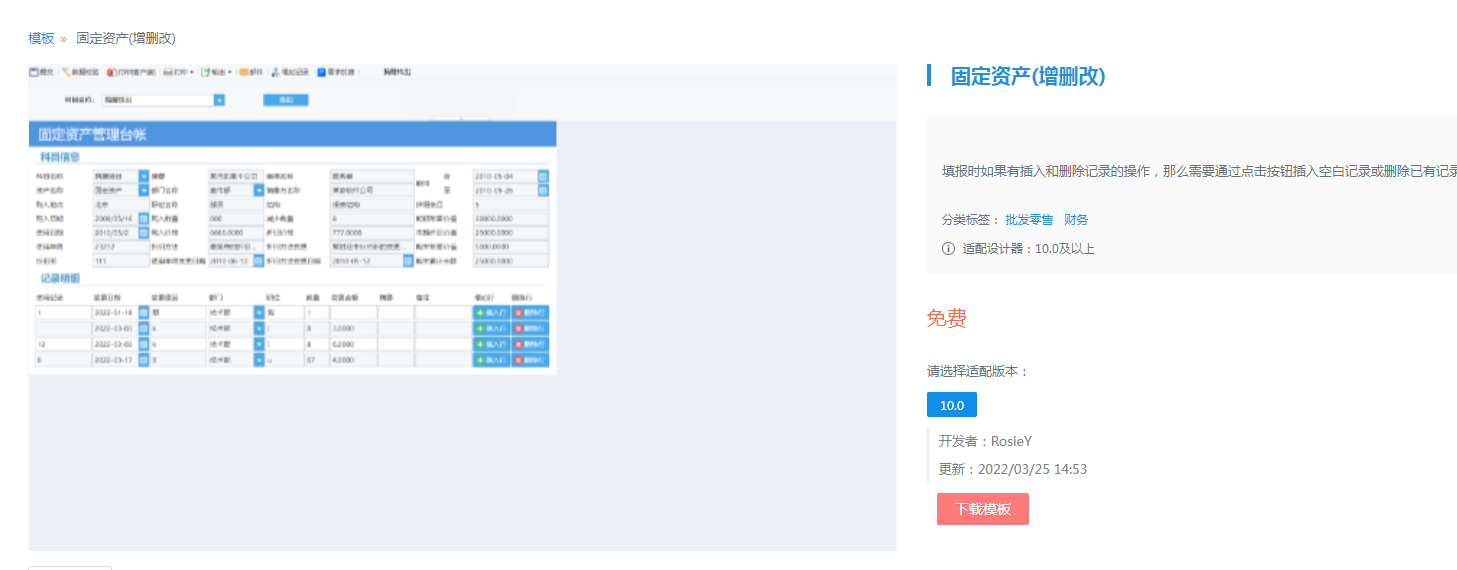This screenshot has width=1457, height=570.
Task: Click the 邮件 email icon in toolbar
Action: (244, 72)
